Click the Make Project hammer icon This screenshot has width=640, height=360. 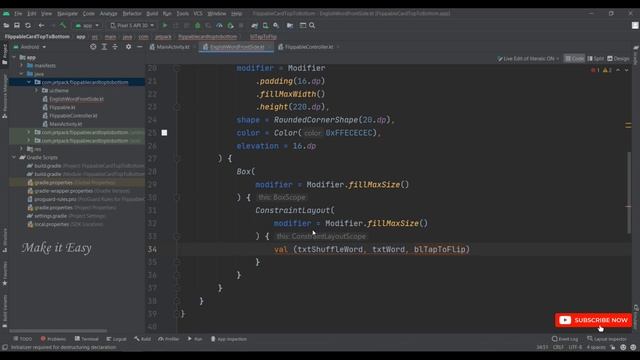coord(63,25)
